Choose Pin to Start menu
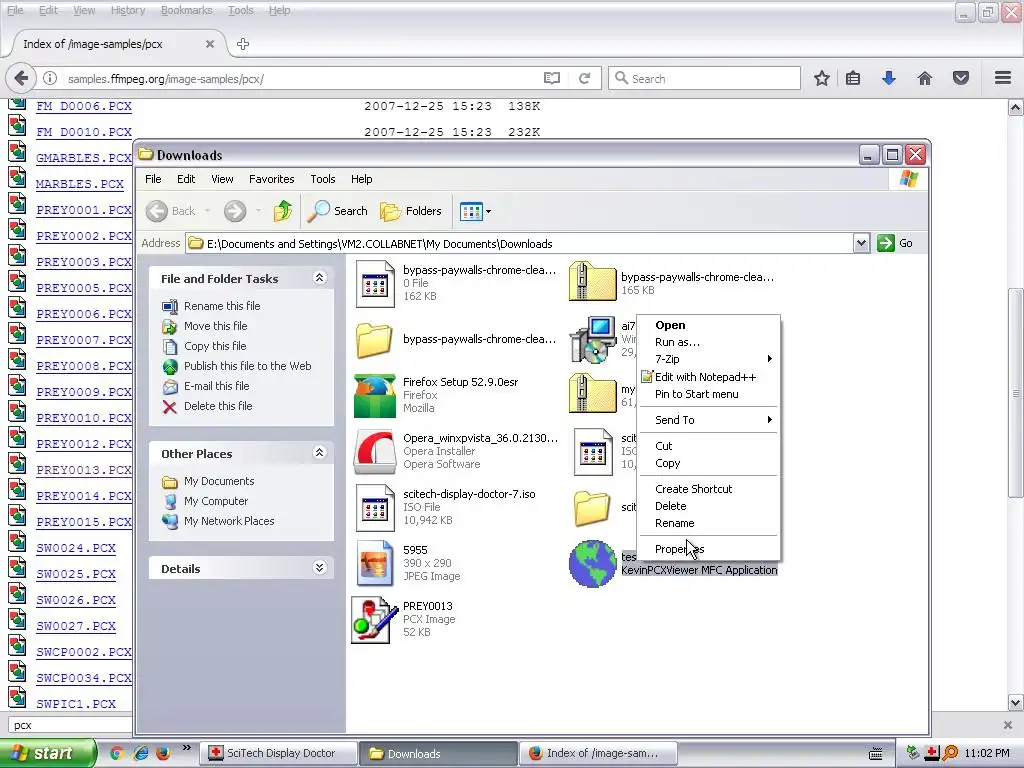This screenshot has height=768, width=1024. pos(709,394)
